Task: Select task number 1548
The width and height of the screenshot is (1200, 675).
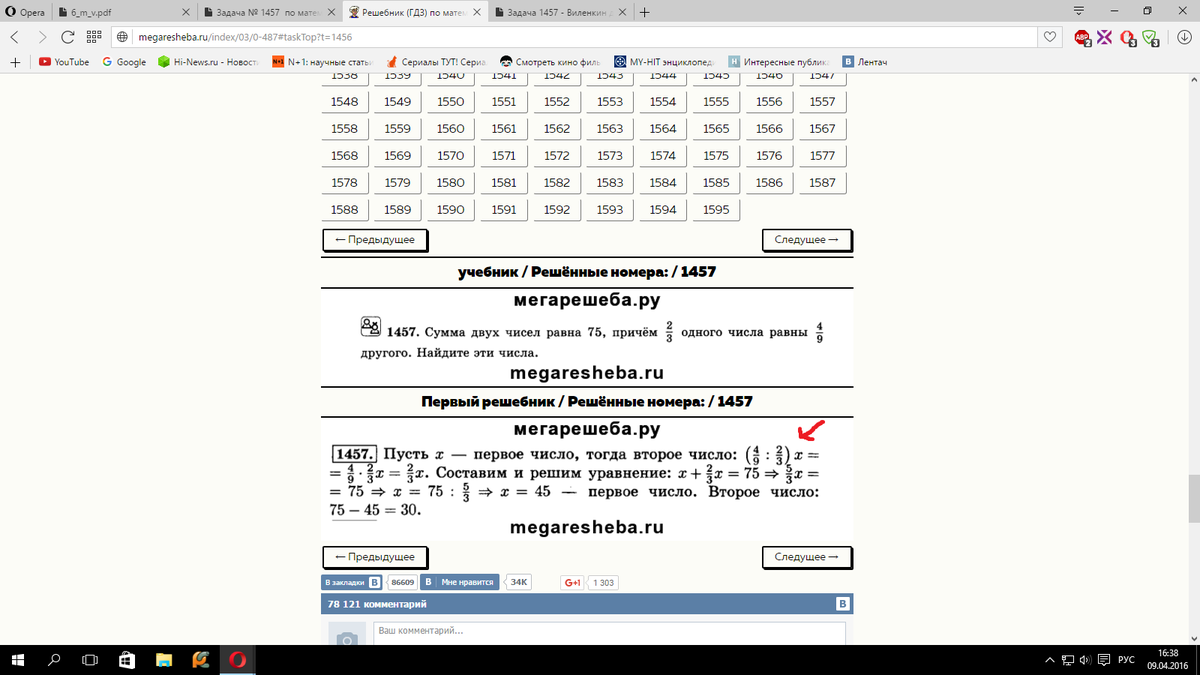Action: [344, 102]
